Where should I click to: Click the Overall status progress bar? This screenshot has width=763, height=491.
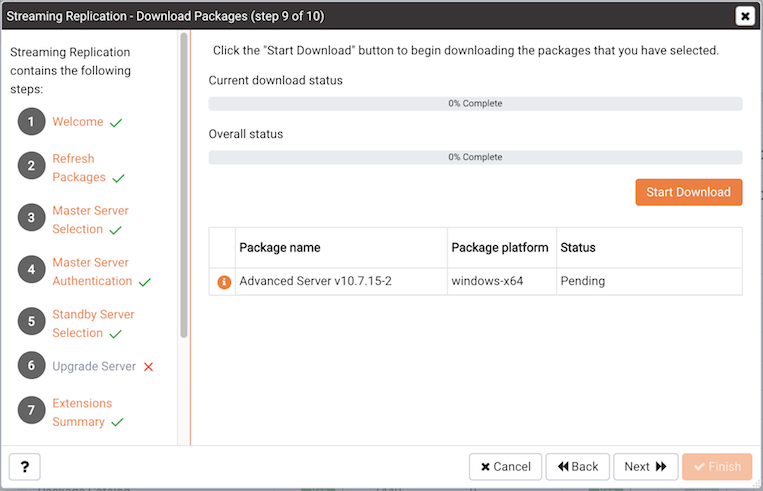pos(475,157)
